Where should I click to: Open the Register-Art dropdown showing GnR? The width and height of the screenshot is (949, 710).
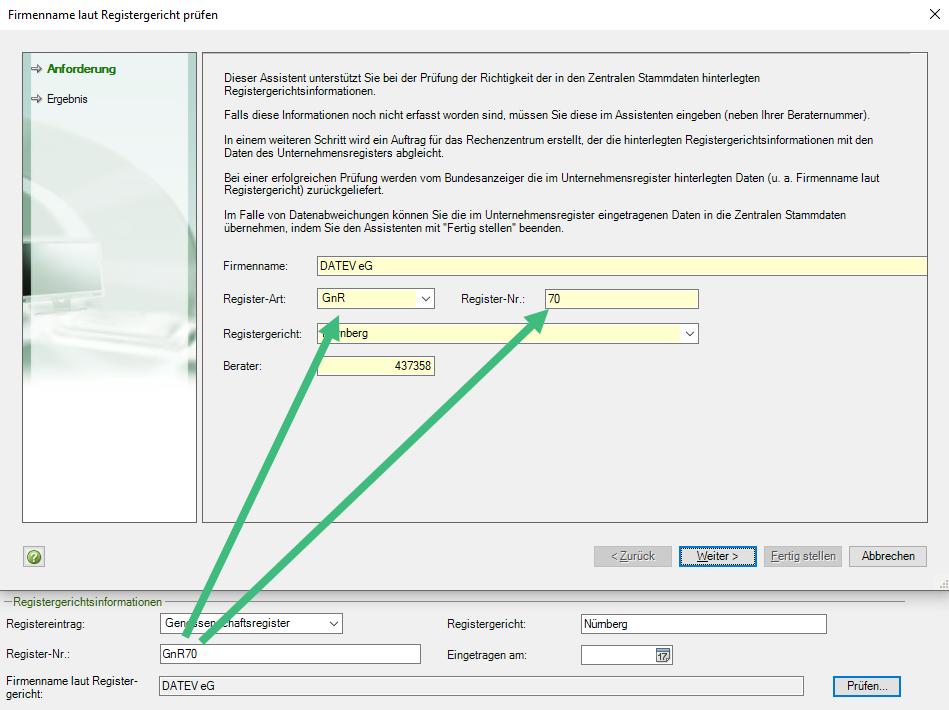(x=422, y=298)
